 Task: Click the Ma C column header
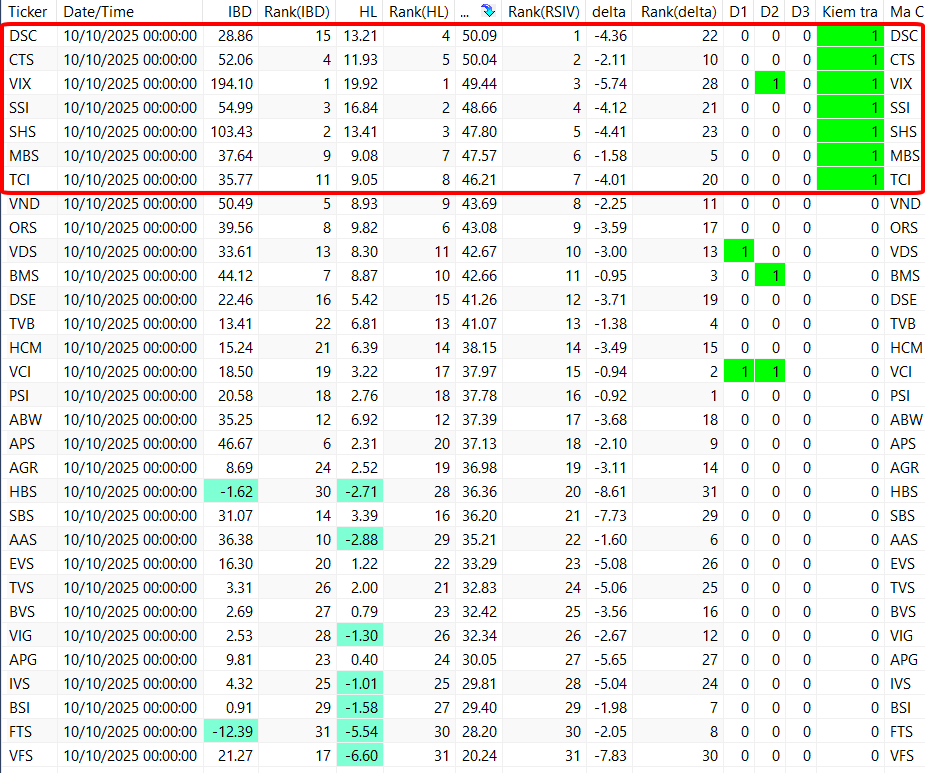pos(905,12)
